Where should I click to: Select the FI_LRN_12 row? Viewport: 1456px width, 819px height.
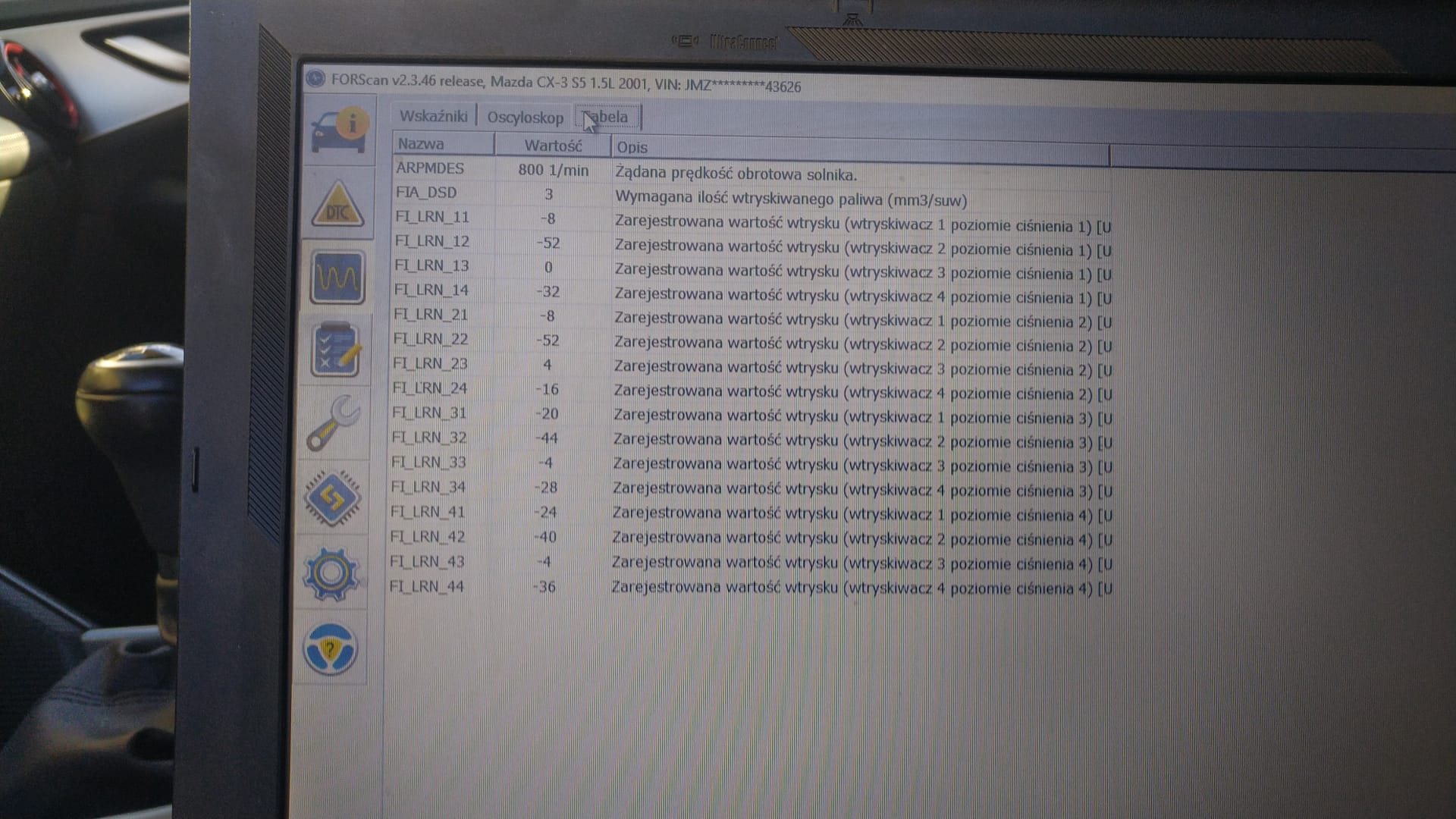pyautogui.click(x=431, y=241)
